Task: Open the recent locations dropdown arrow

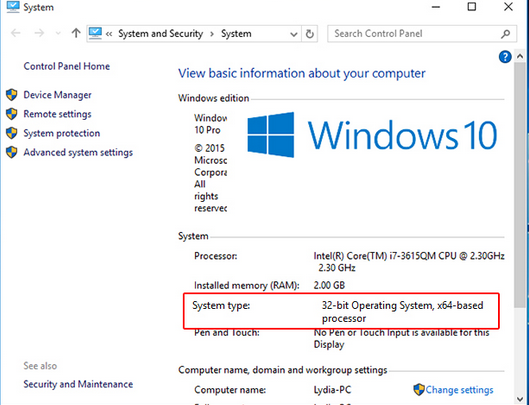Action: click(x=58, y=33)
